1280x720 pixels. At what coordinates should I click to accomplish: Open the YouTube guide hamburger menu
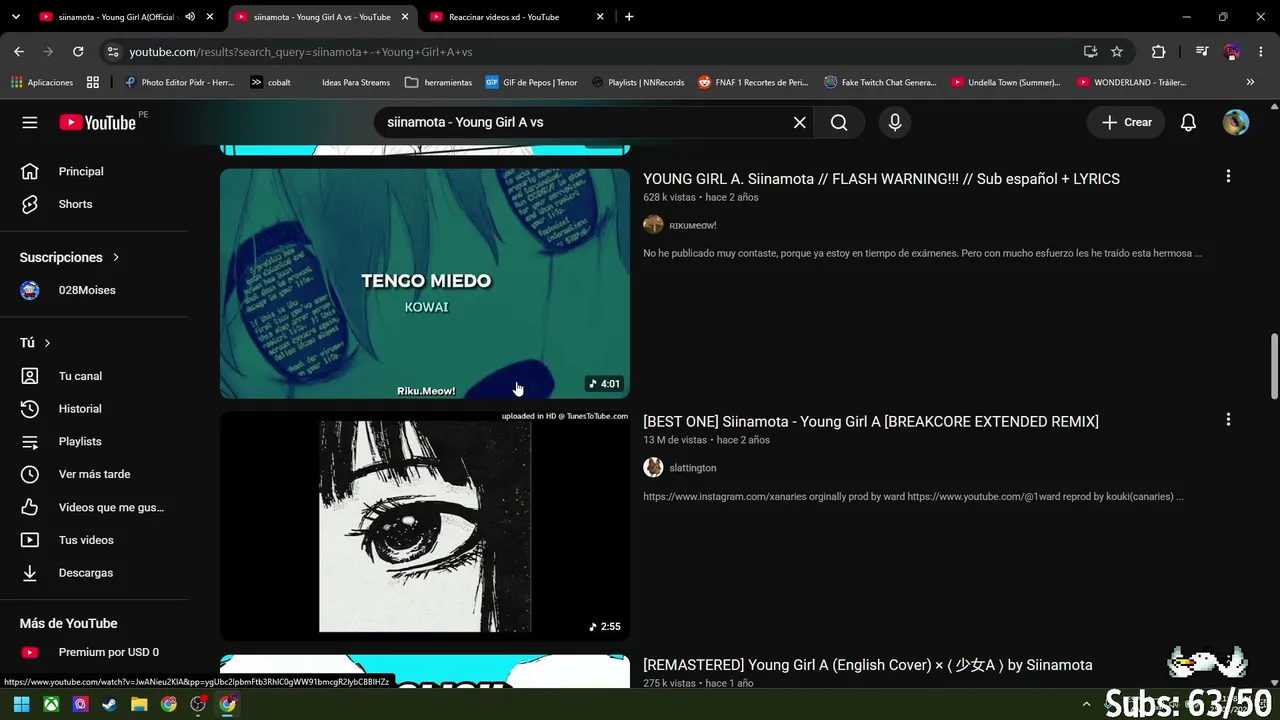point(30,122)
